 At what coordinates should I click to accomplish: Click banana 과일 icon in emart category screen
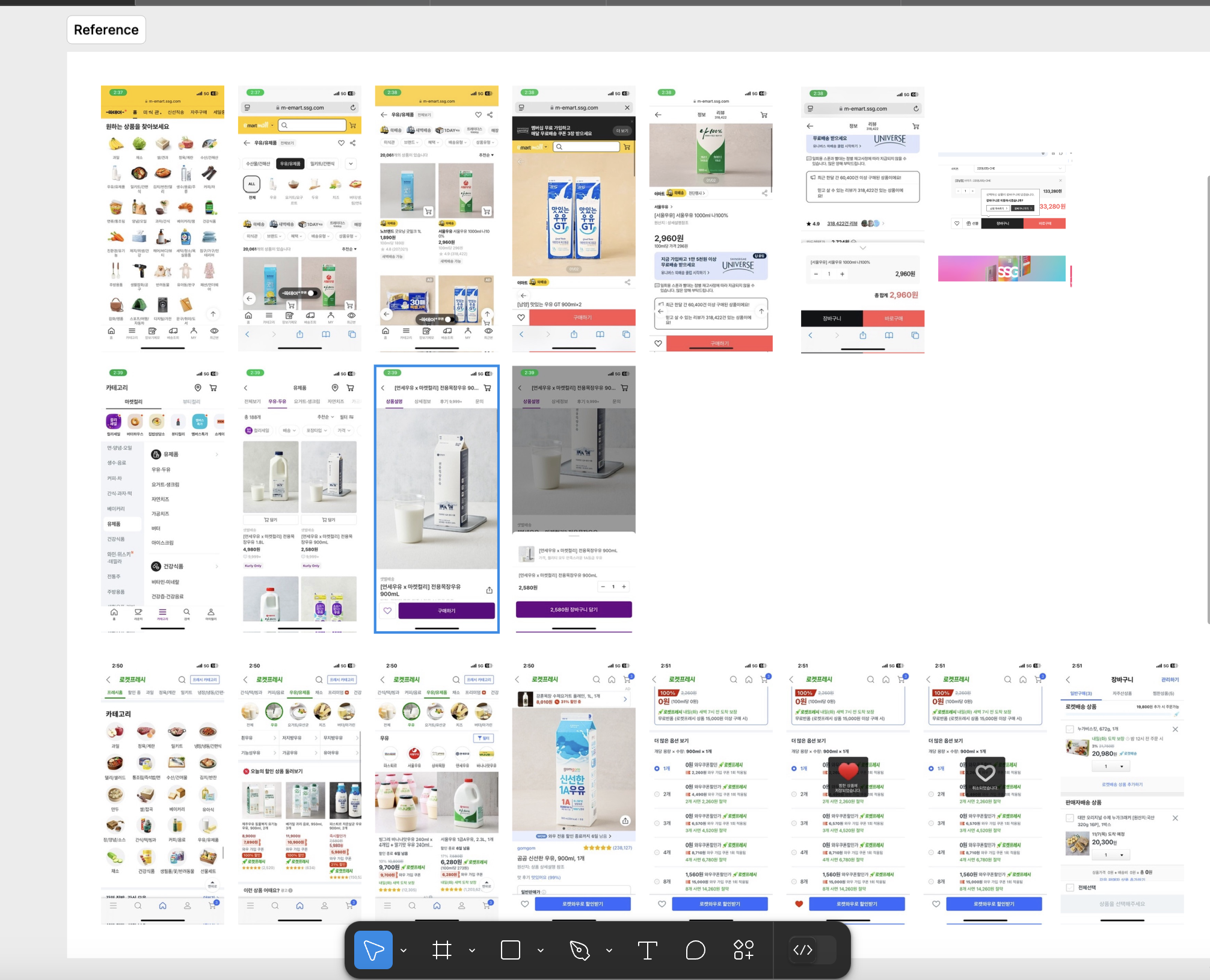pyautogui.click(x=116, y=144)
